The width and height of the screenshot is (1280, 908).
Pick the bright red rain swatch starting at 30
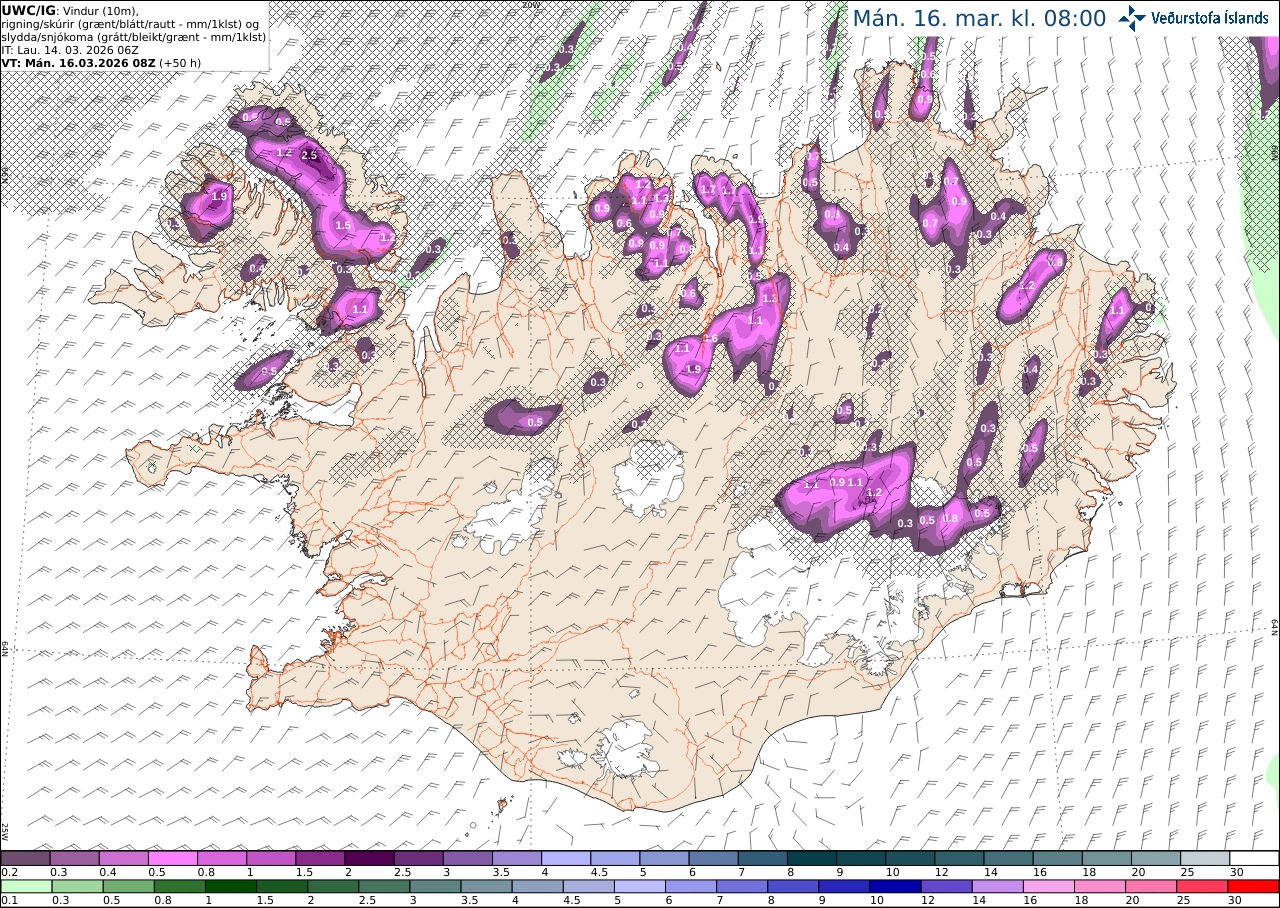pyautogui.click(x=1254, y=886)
